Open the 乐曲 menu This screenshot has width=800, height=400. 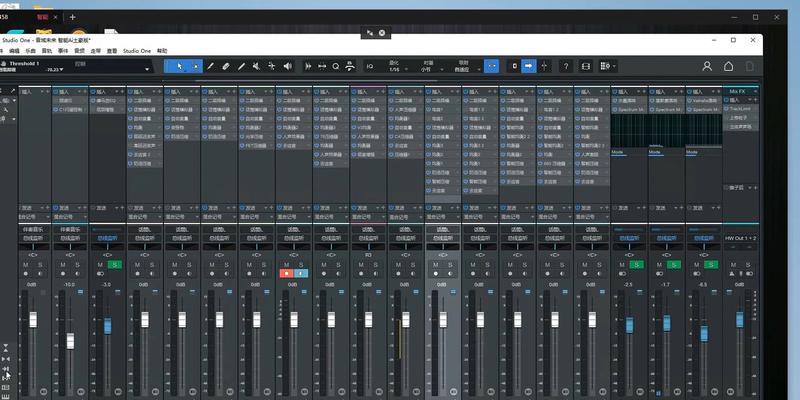31,51
